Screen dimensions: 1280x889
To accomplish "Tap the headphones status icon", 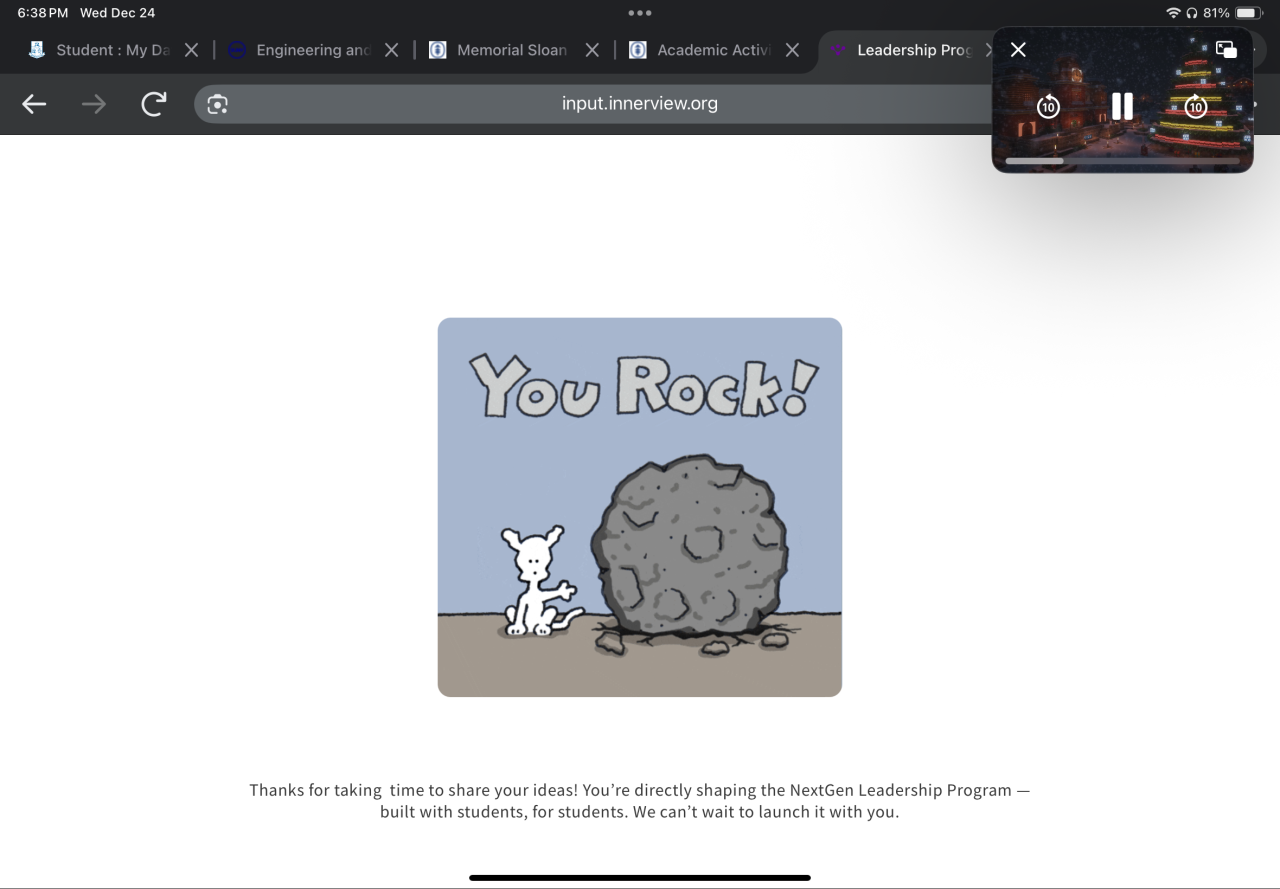I will [1192, 13].
